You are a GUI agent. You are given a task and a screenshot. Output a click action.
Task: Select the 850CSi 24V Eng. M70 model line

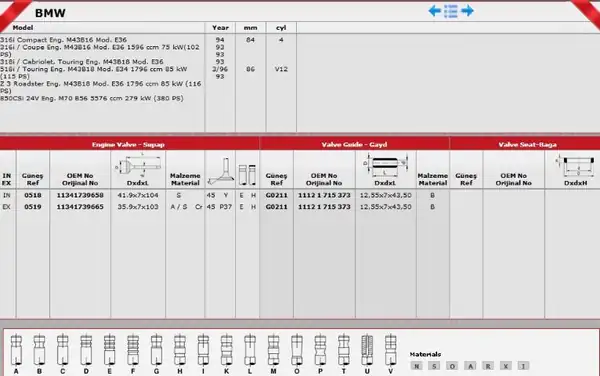[x=92, y=98]
